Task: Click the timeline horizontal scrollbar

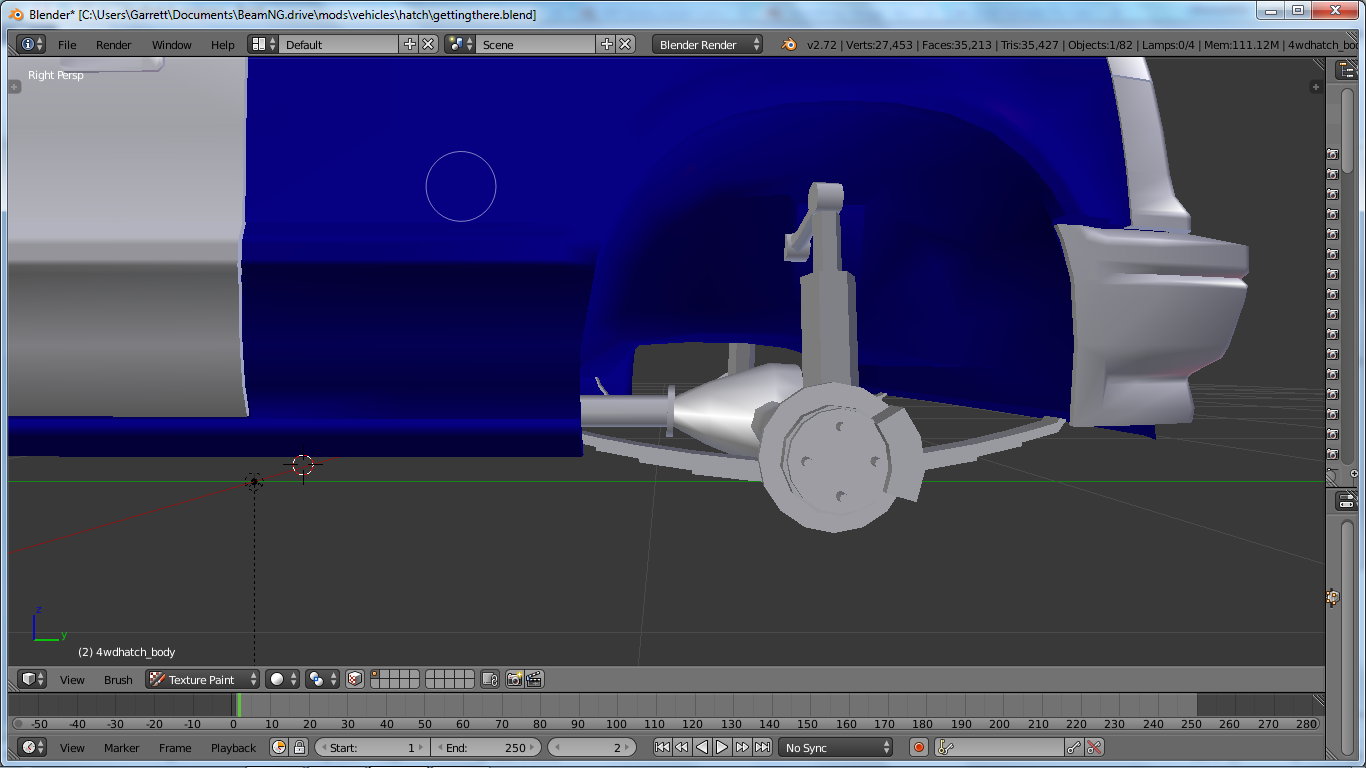Action: click(664, 724)
